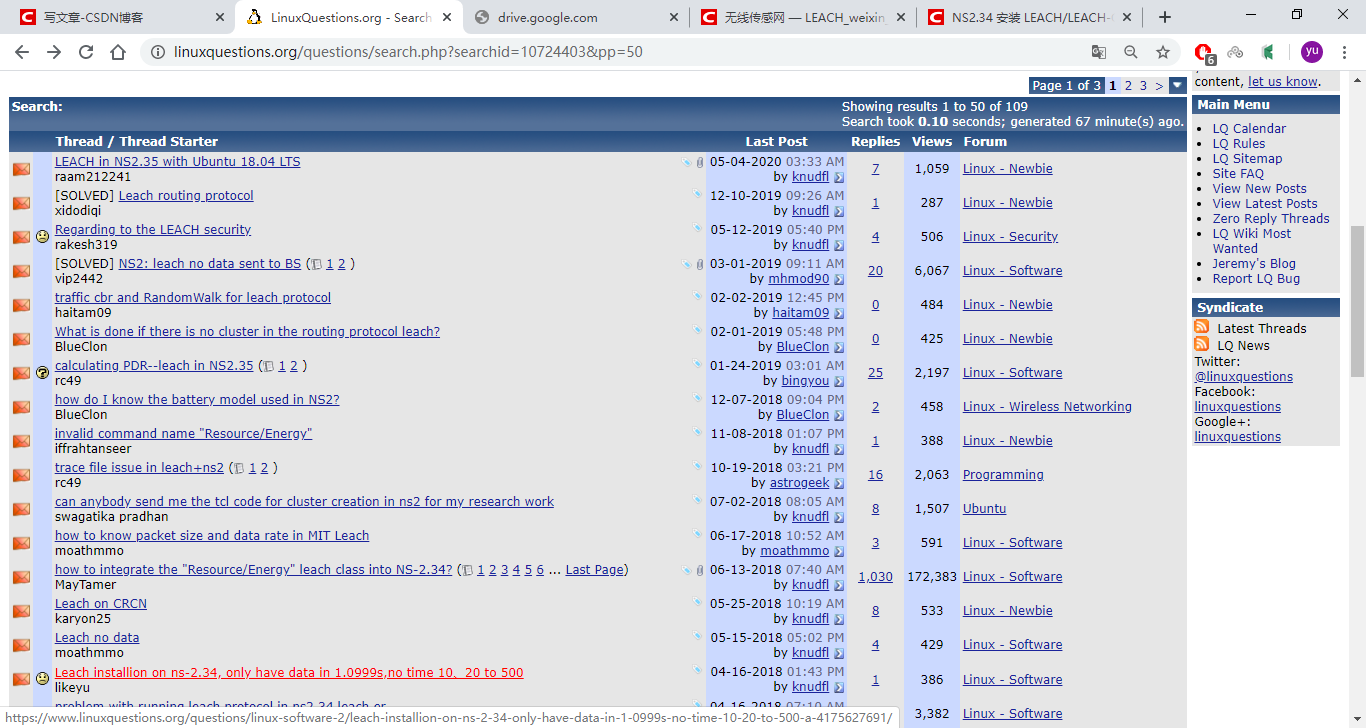Click the smiley icon beside the LEACH security thread
Image resolution: width=1366 pixels, height=728 pixels.
(42, 236)
